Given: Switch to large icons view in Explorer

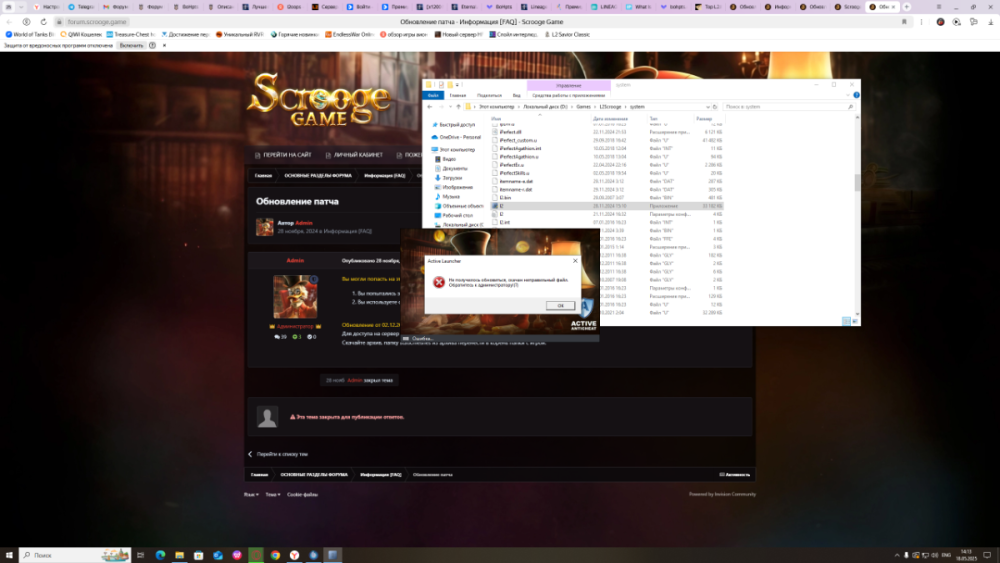Looking at the screenshot, I should pos(856,321).
